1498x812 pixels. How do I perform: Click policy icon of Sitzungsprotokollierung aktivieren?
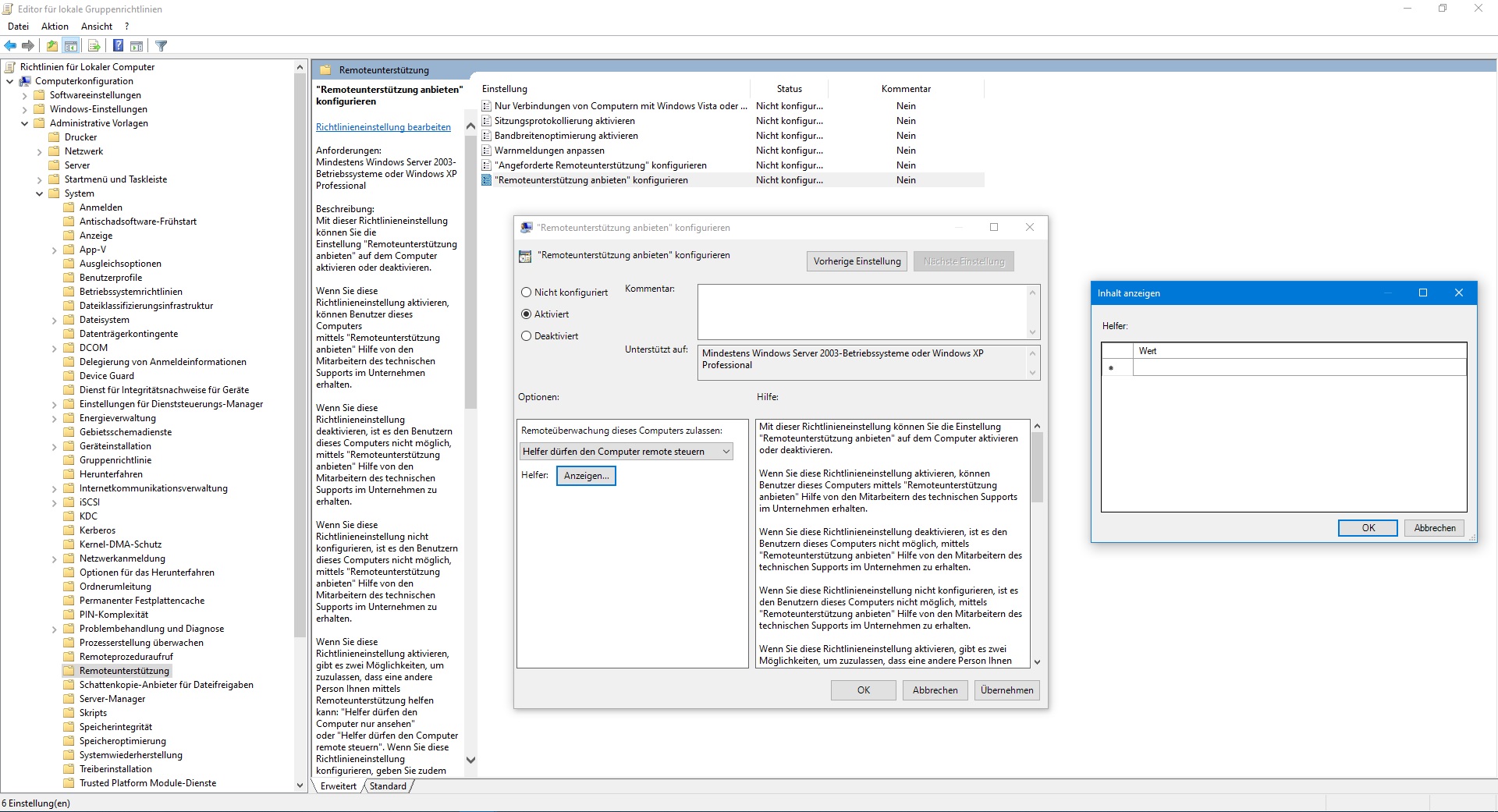click(x=487, y=121)
